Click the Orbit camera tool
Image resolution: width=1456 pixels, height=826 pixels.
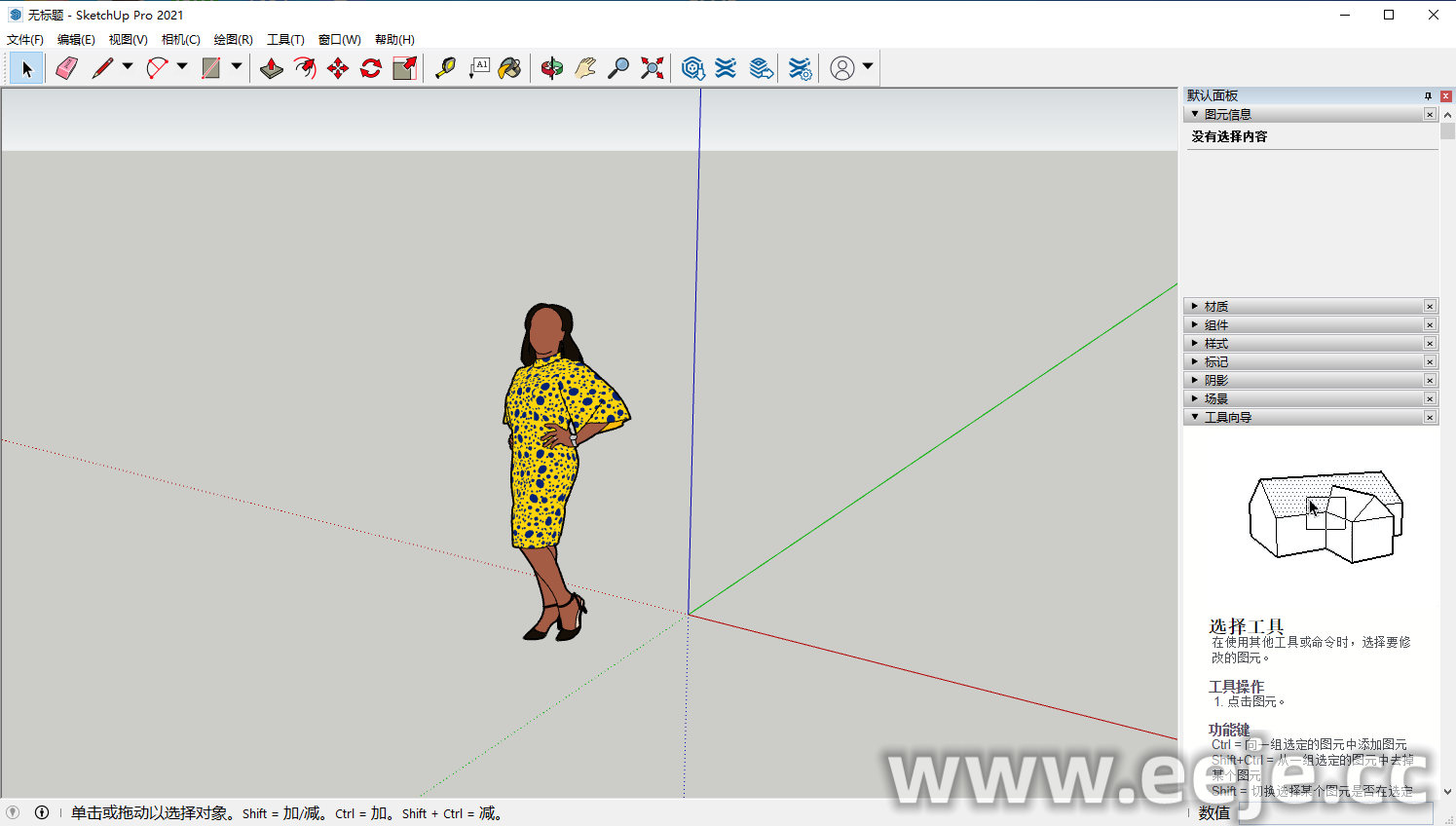[x=552, y=68]
